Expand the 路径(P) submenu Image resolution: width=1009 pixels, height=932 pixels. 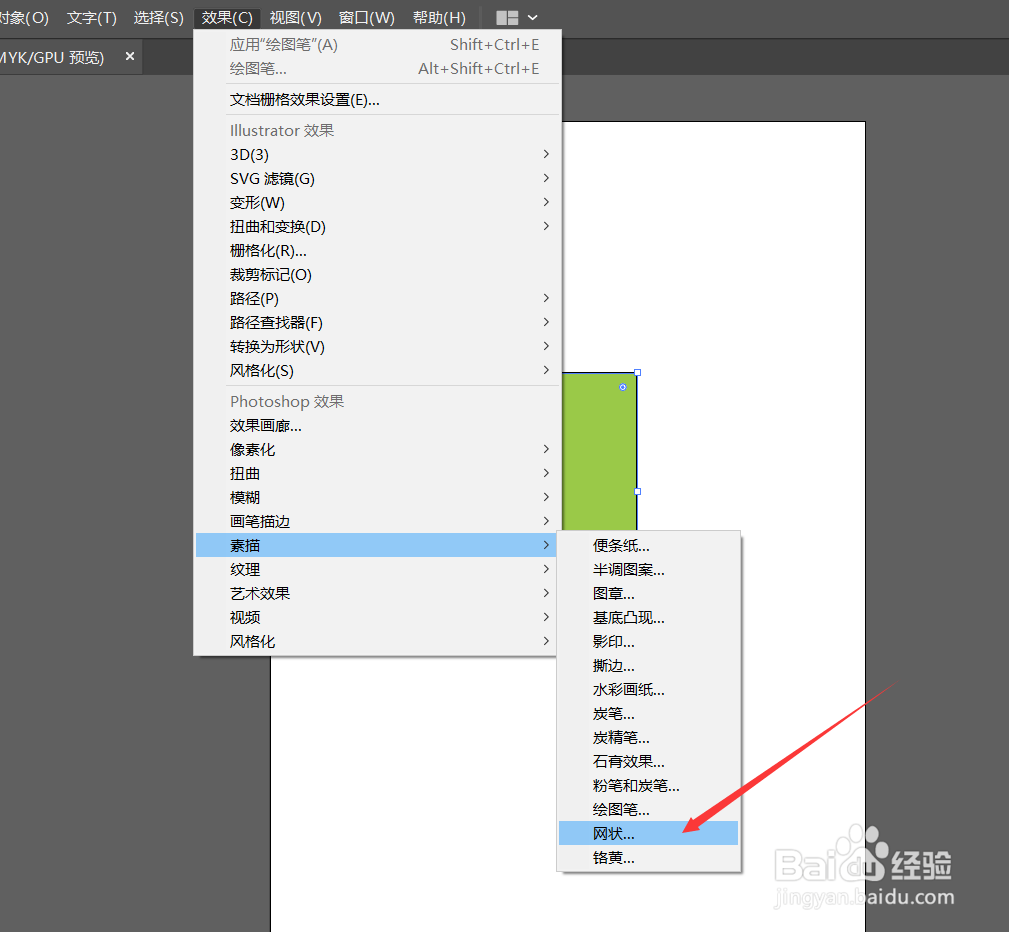coord(378,299)
